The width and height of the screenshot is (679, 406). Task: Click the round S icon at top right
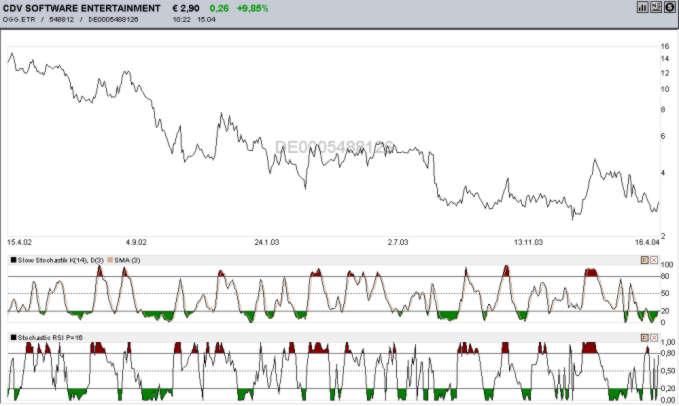(x=669, y=7)
